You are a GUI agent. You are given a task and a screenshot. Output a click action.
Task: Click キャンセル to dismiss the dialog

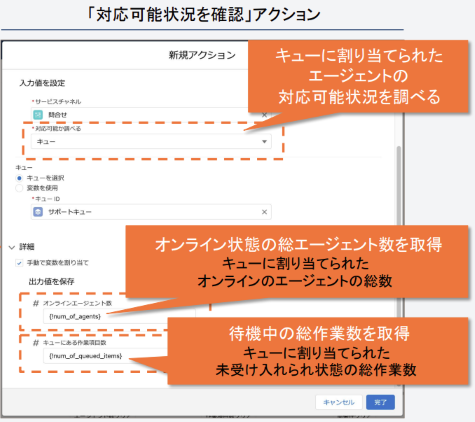pos(339,402)
